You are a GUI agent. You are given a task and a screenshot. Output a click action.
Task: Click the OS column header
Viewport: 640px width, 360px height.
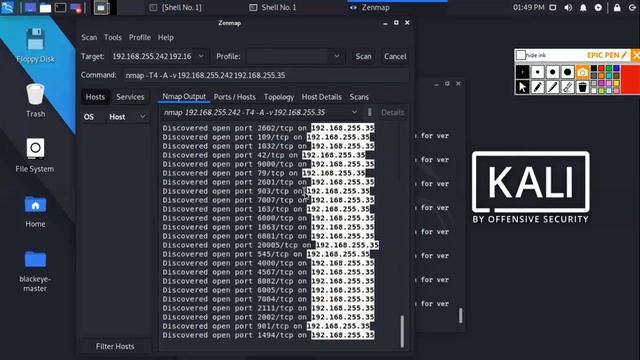click(x=89, y=117)
